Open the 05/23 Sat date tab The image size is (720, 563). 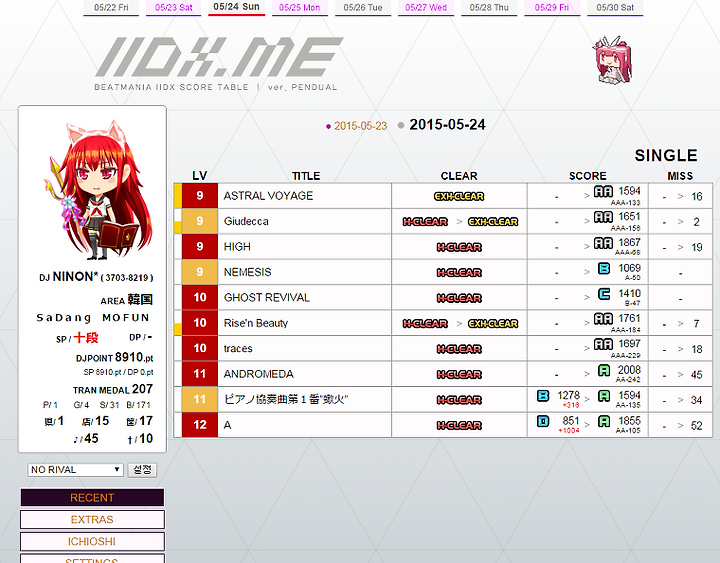point(174,8)
